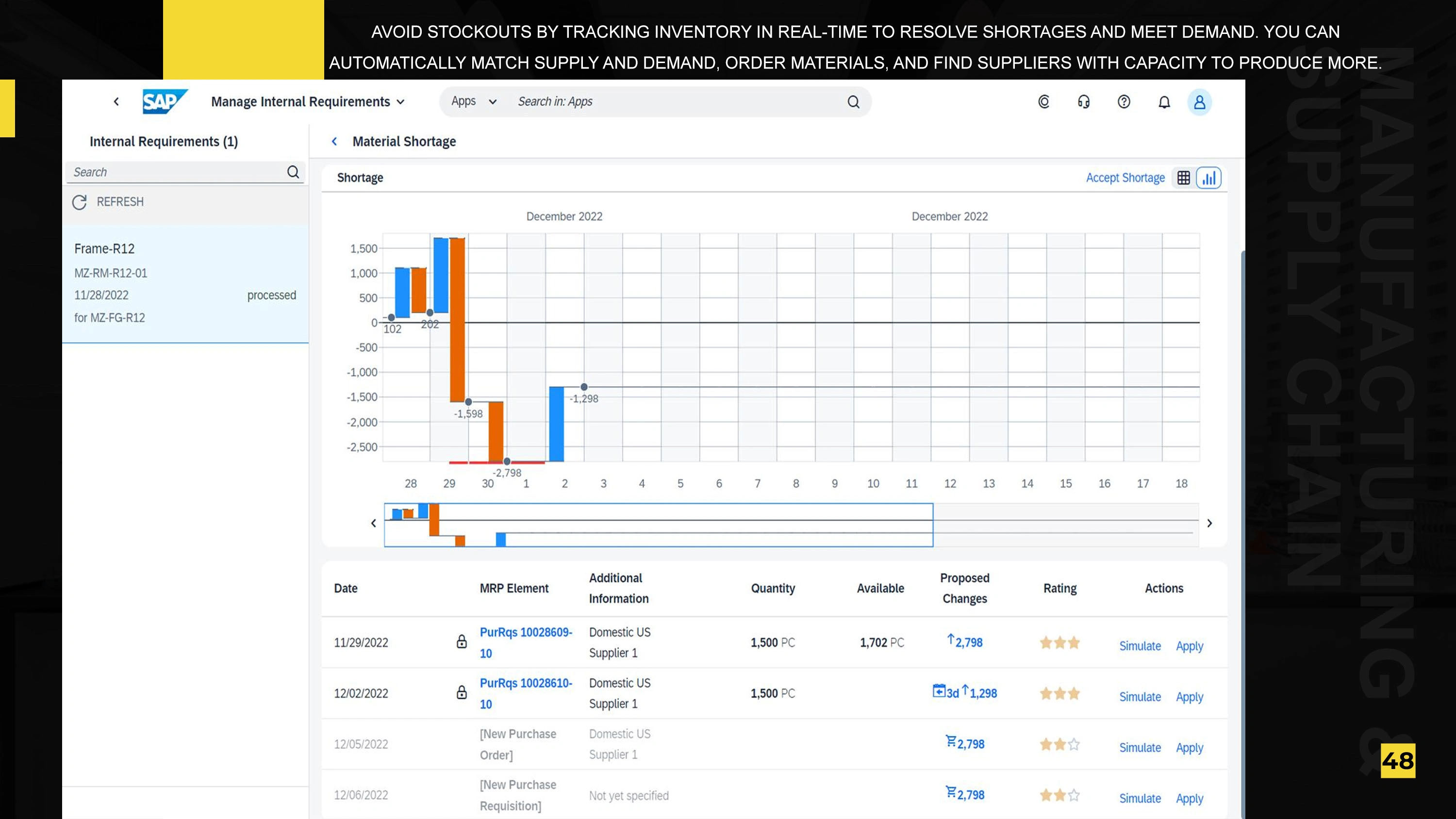Image resolution: width=1456 pixels, height=819 pixels.
Task: Open the notifications bell
Action: [x=1164, y=102]
